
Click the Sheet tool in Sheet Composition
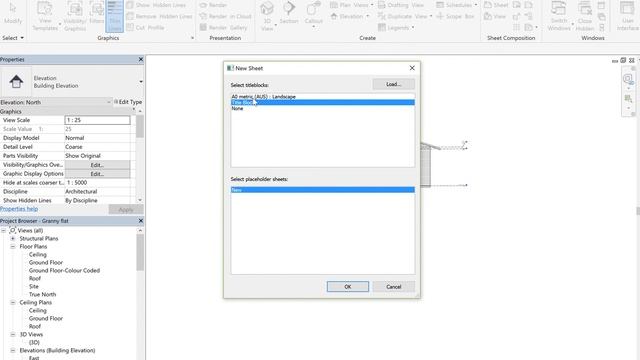tap(496, 5)
